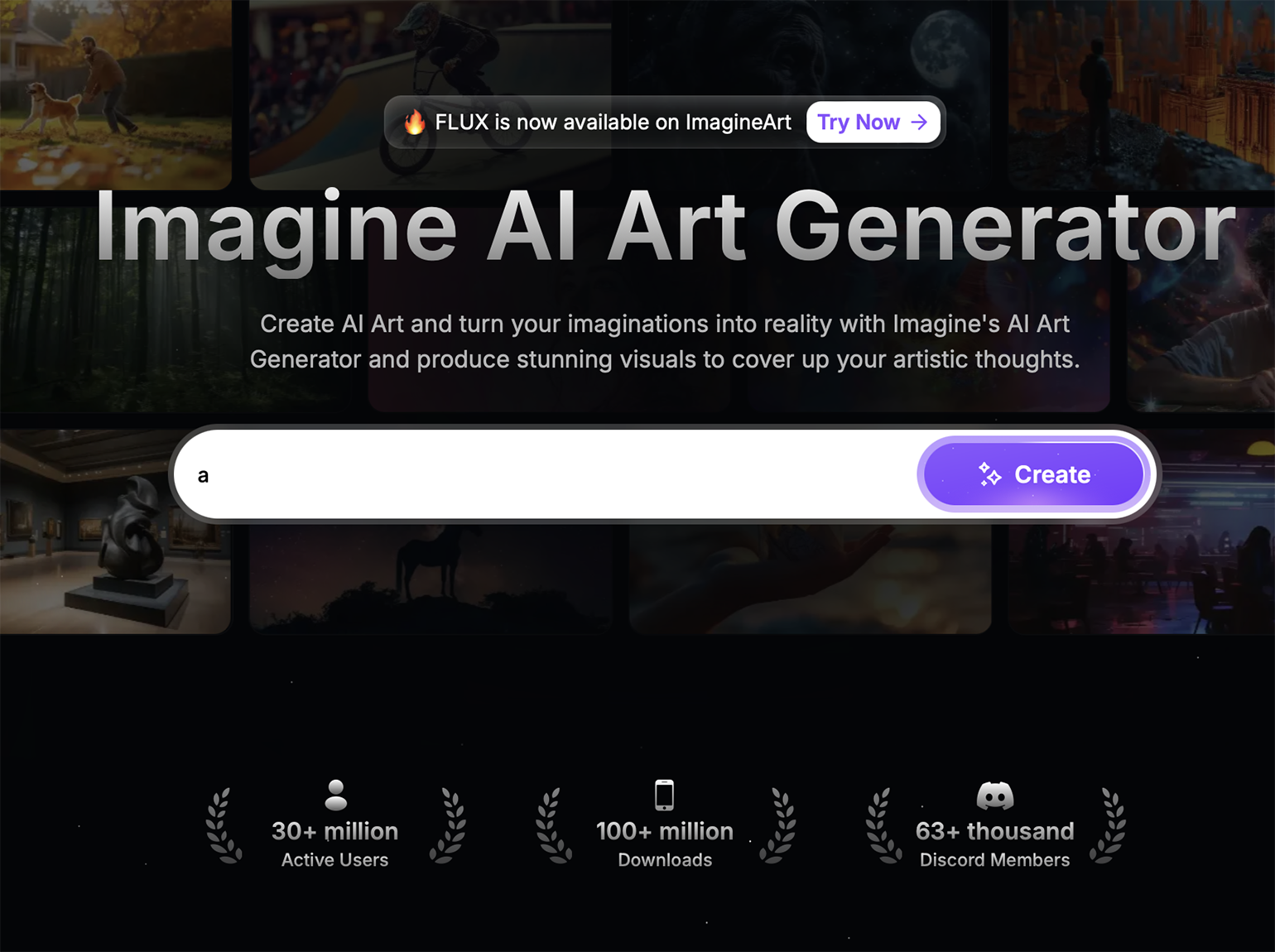Click the Imagine AI Art Generator heading
The image size is (1275, 952).
pyautogui.click(x=665, y=228)
